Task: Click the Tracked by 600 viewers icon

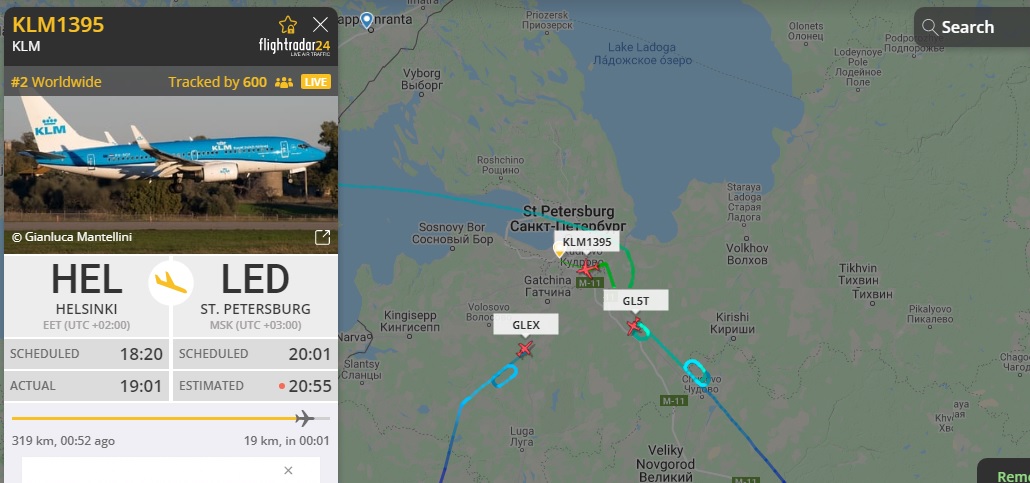Action: pyautogui.click(x=284, y=82)
